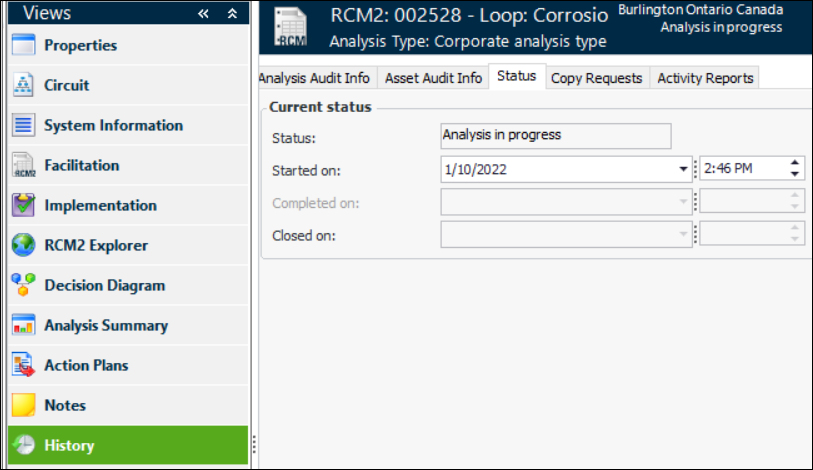This screenshot has height=470, width=813.
Task: Click the System Information list icon
Action: pos(23,125)
